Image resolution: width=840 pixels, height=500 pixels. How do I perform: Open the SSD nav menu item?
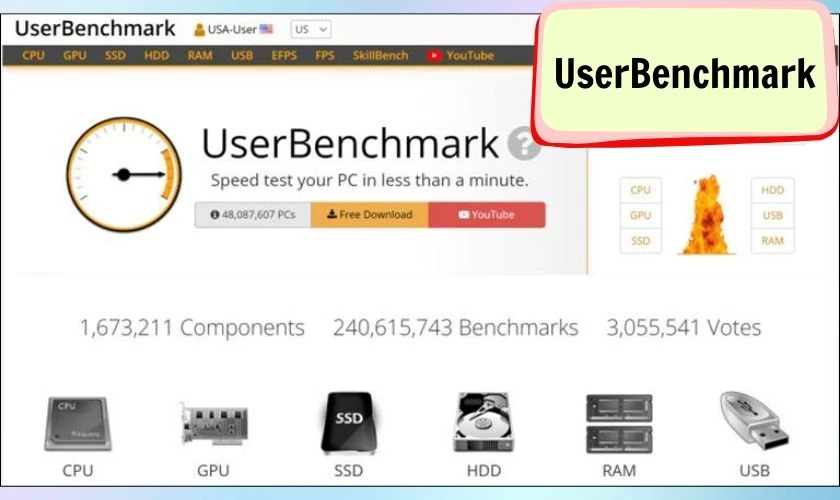pyautogui.click(x=115, y=55)
